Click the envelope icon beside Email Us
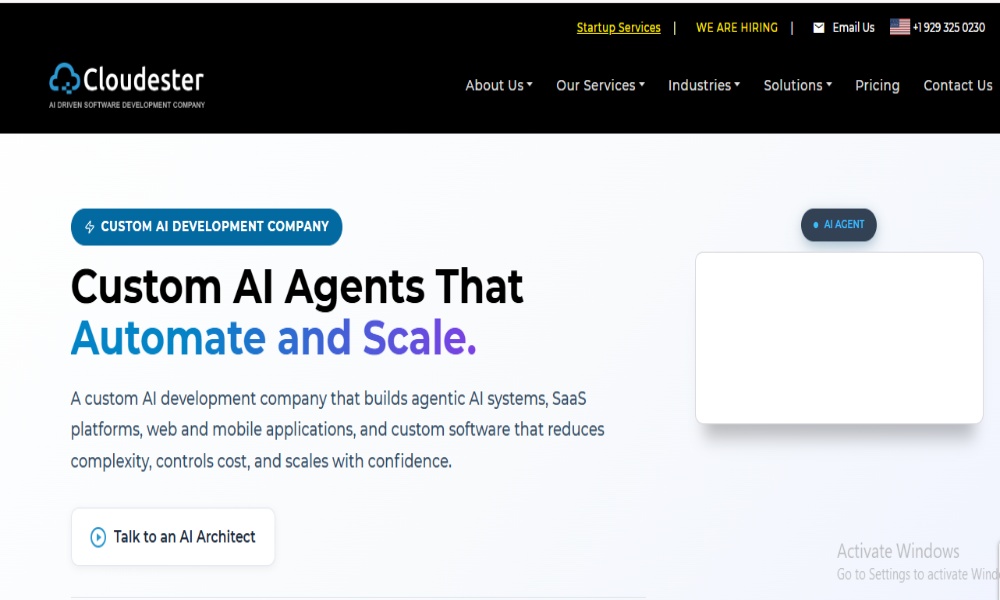Screen dimensions: 1000x600 [819, 28]
